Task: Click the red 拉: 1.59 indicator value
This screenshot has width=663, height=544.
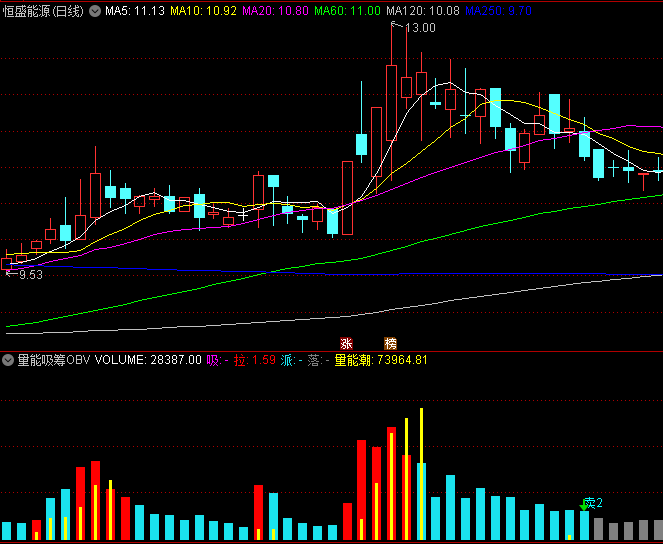Action: click(255, 360)
